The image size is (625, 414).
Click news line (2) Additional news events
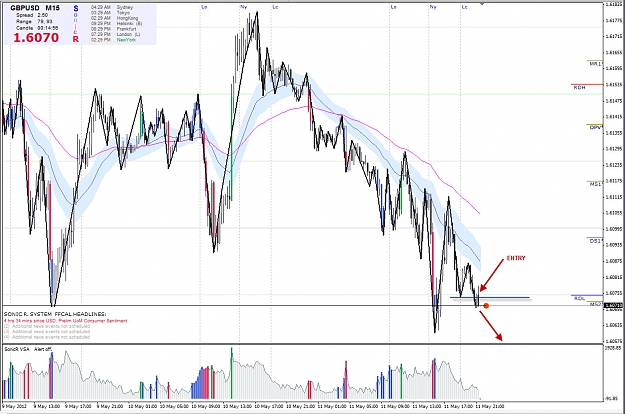click(x=47, y=326)
